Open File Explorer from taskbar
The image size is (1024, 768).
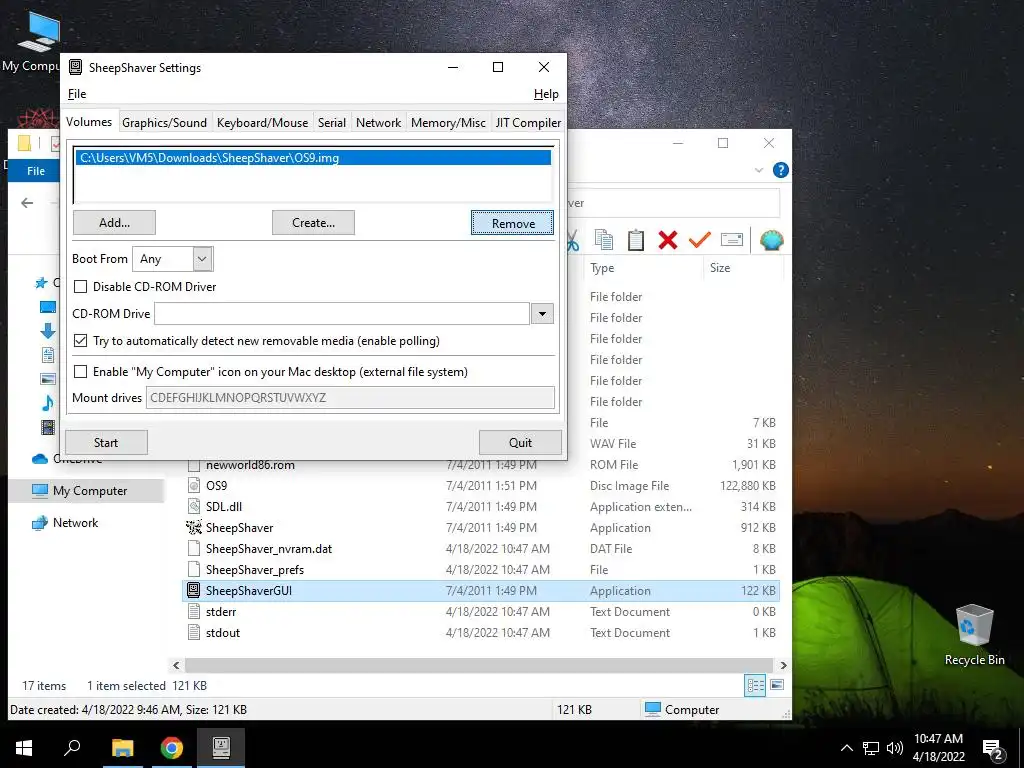point(122,748)
